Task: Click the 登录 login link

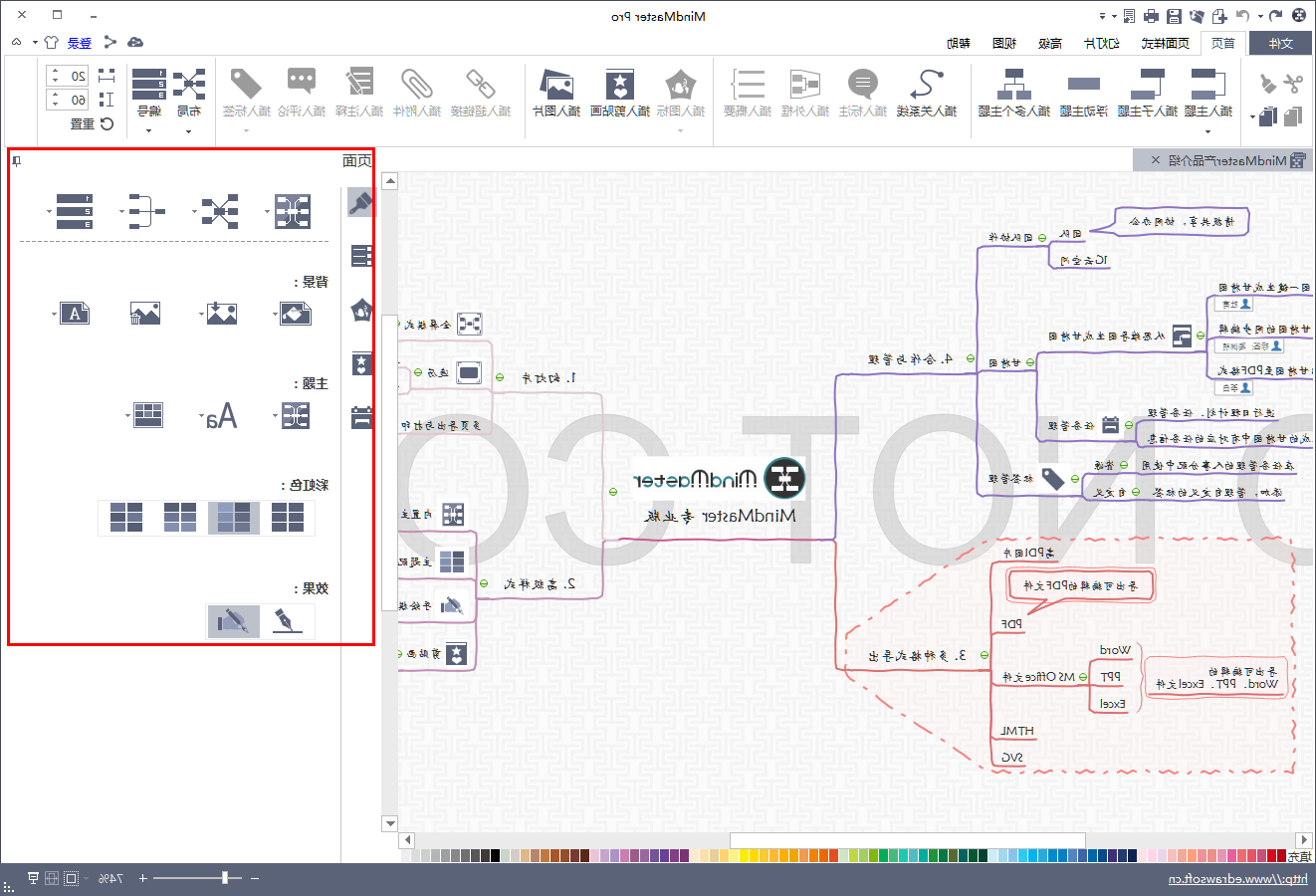Action: pyautogui.click(x=80, y=43)
